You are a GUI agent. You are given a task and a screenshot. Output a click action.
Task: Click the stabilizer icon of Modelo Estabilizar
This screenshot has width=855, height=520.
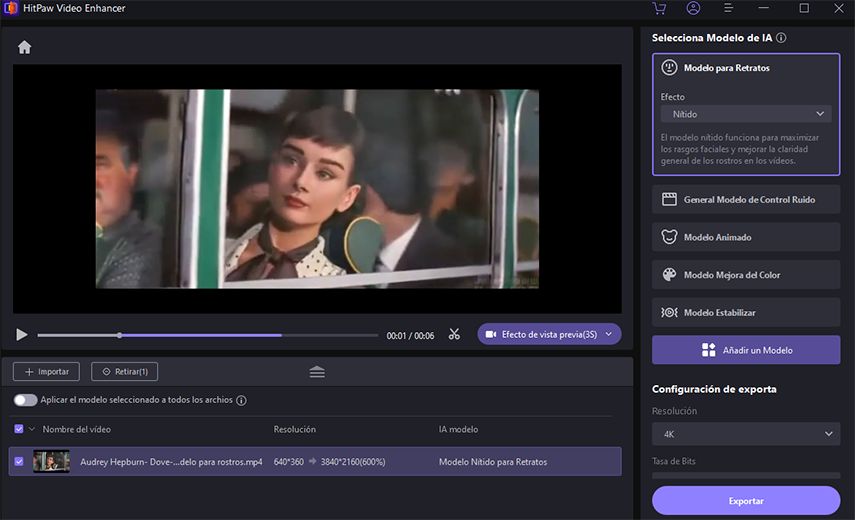(669, 312)
